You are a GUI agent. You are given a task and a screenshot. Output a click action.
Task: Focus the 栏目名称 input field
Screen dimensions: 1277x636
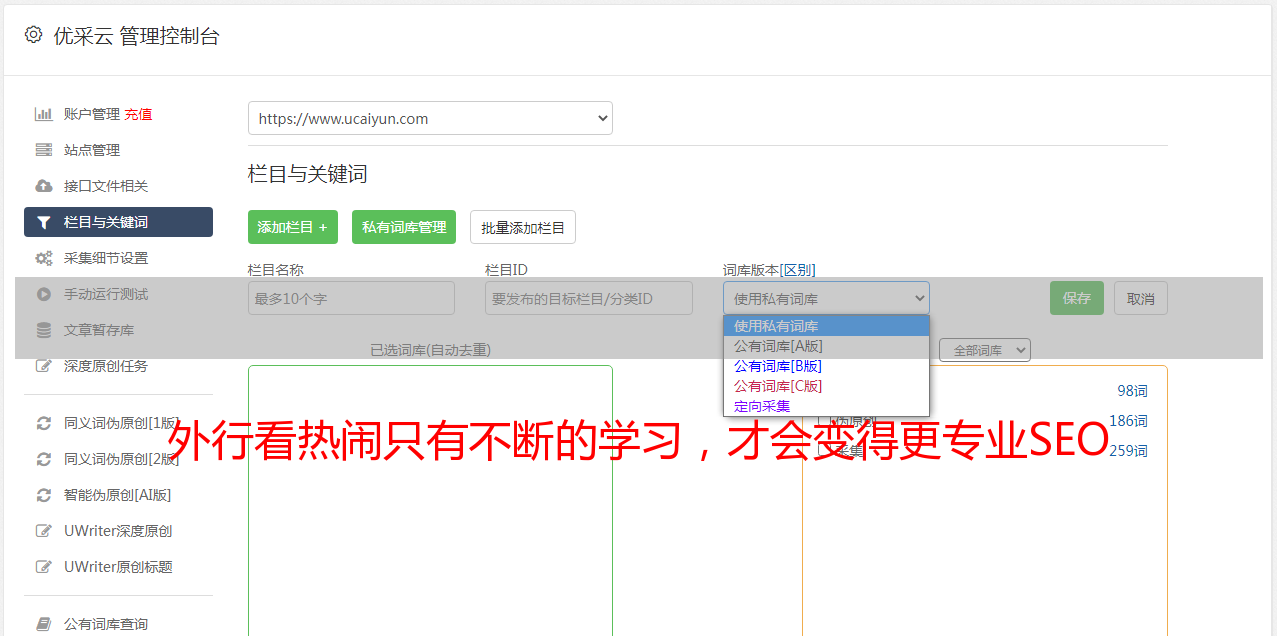[x=351, y=298]
